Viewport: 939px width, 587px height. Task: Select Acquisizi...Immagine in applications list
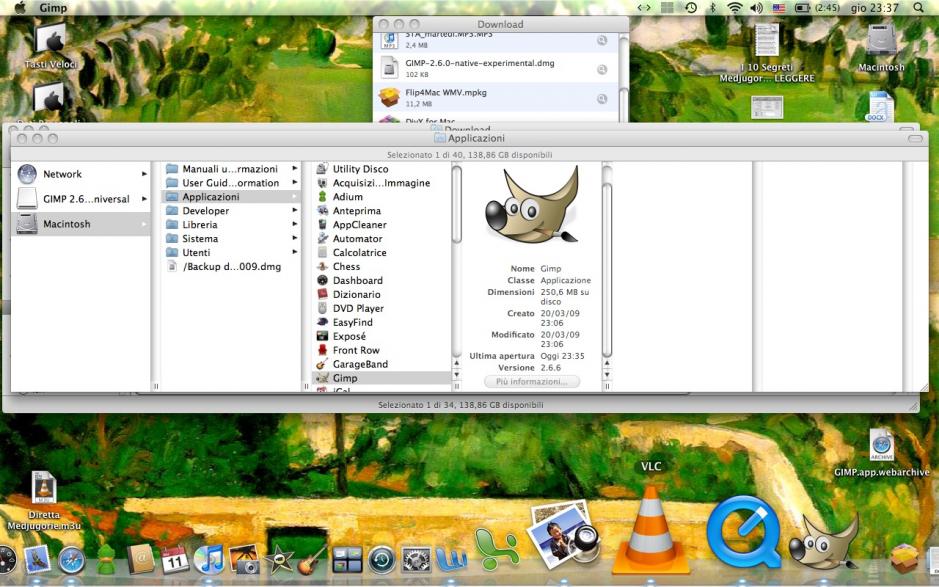381,183
